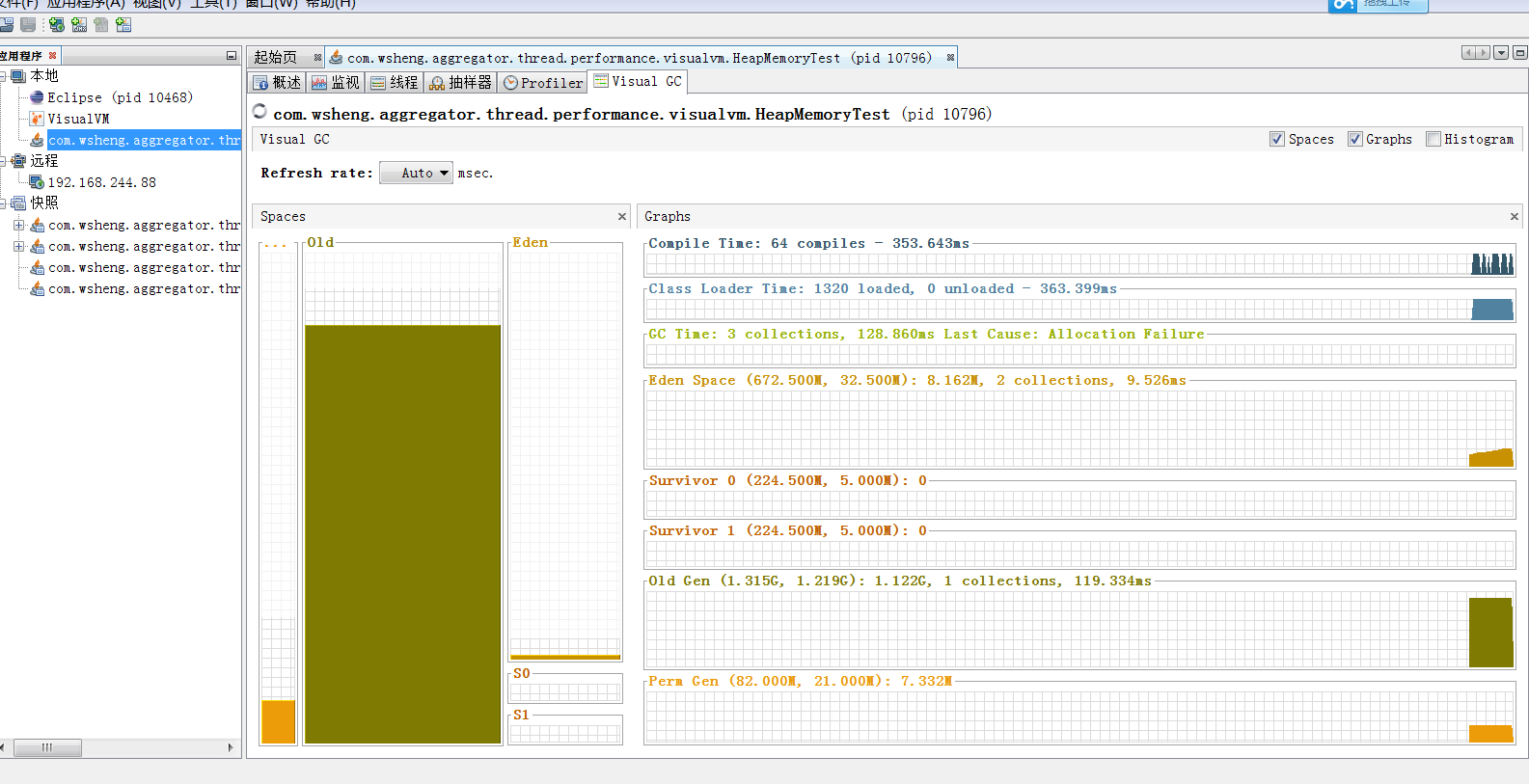The width and height of the screenshot is (1529, 784).
Task: Select Eclipse (pid 10468) in the tree
Action: [121, 97]
